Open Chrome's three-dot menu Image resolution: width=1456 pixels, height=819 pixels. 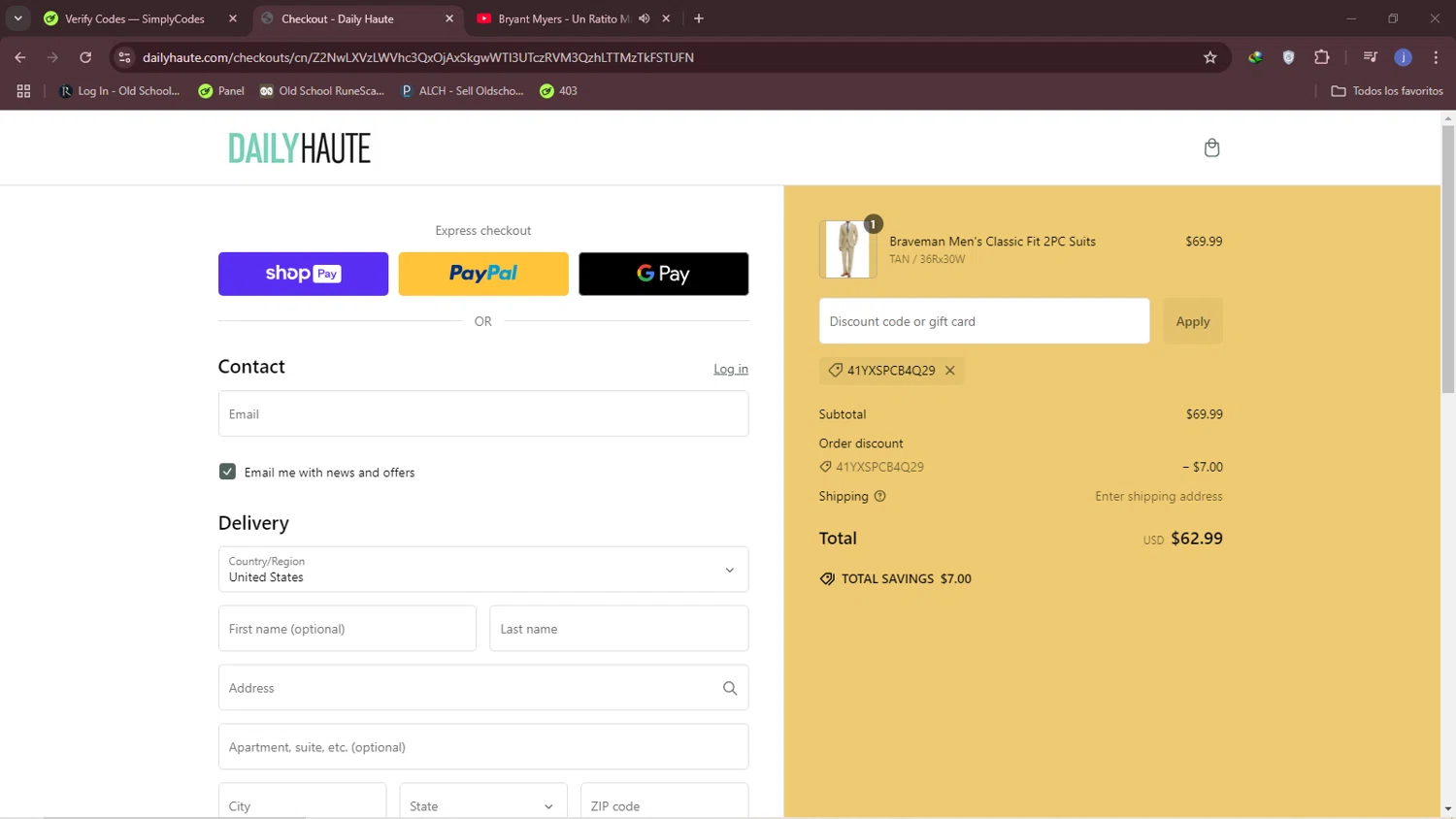pyautogui.click(x=1436, y=57)
